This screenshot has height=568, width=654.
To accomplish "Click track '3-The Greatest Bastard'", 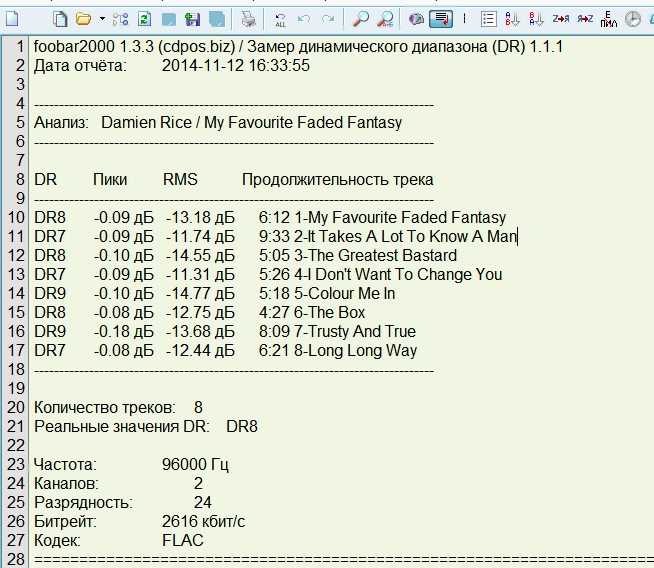I will 375,256.
